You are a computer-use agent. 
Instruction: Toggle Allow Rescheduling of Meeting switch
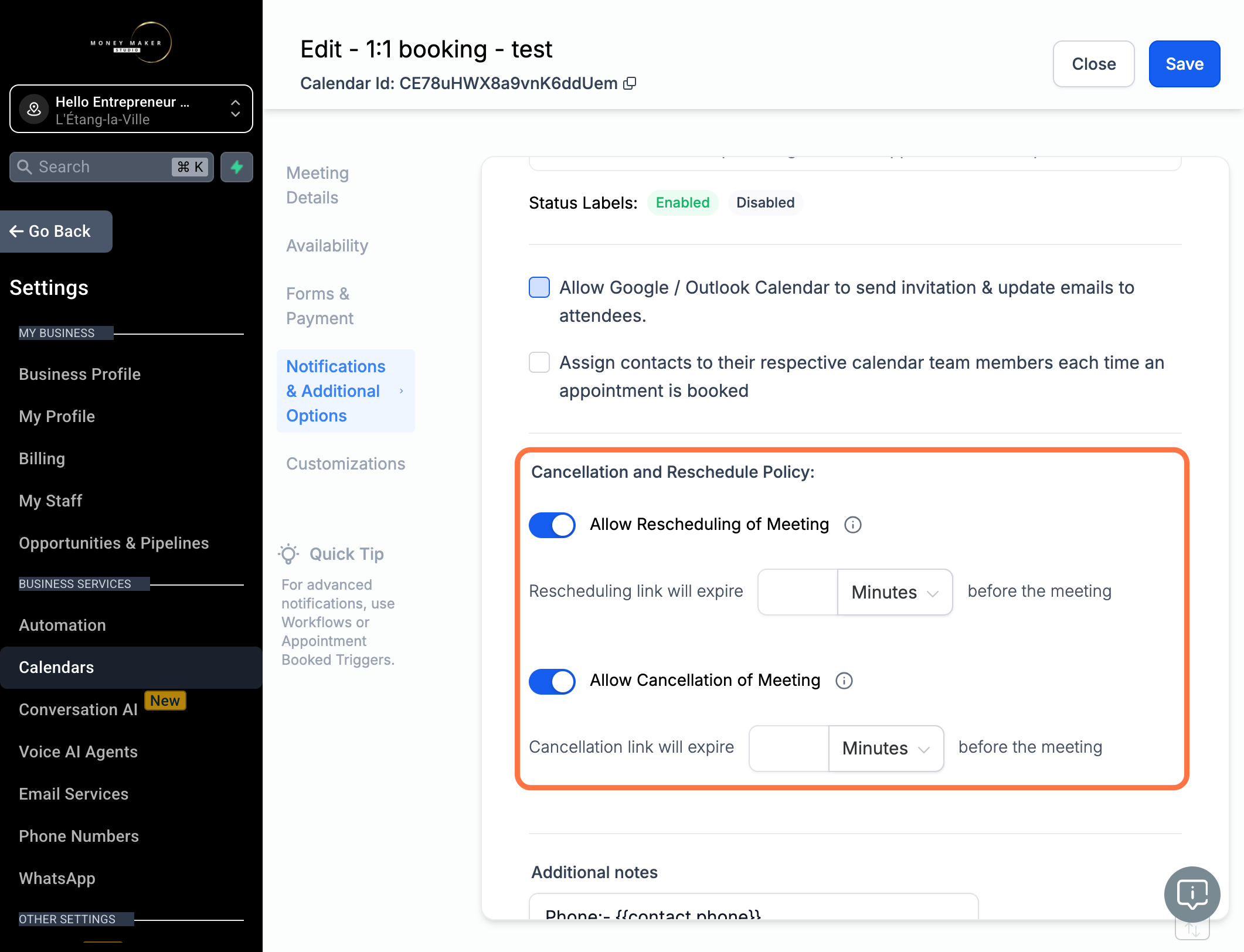(x=552, y=525)
